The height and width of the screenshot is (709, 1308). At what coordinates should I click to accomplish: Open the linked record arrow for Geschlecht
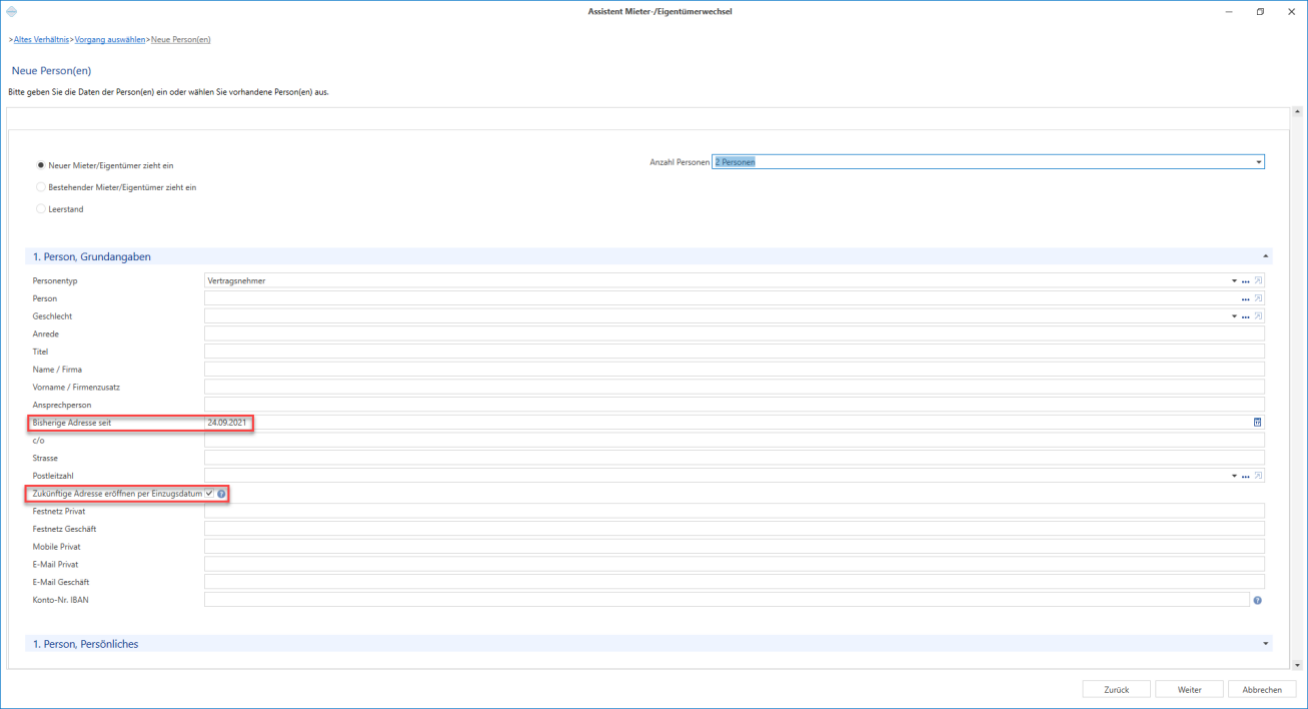click(x=1258, y=317)
